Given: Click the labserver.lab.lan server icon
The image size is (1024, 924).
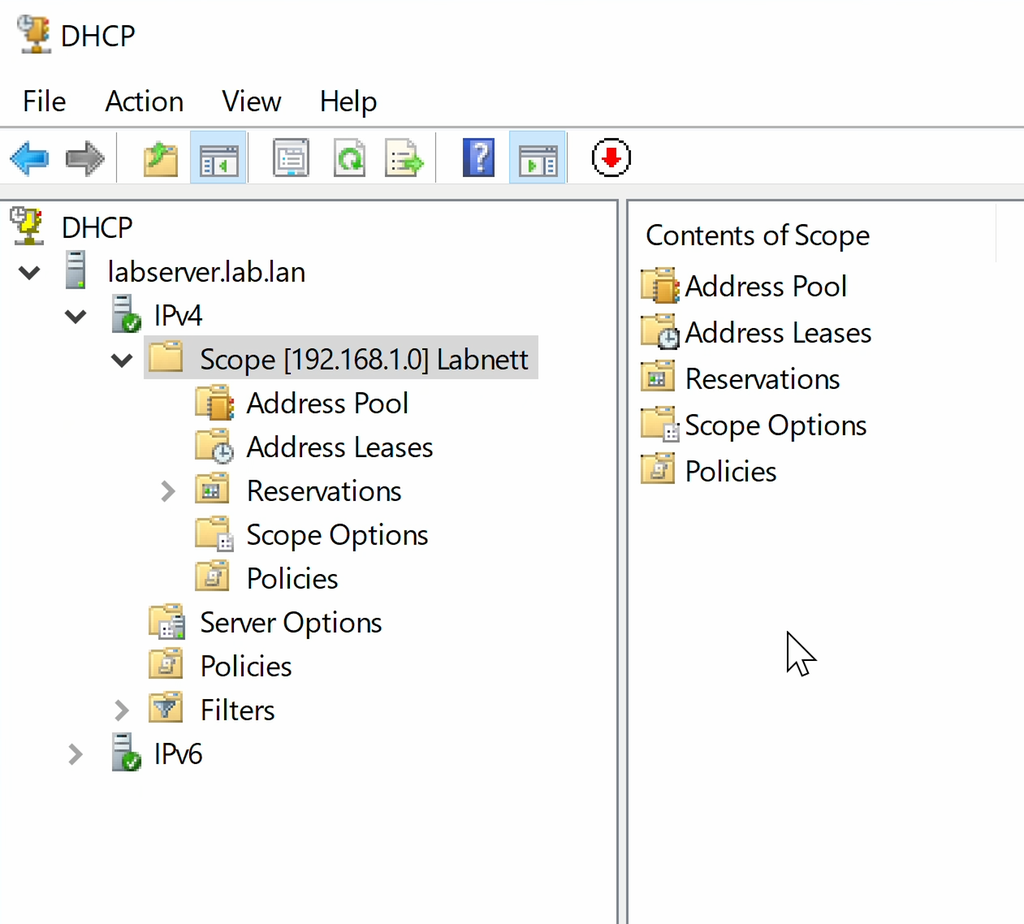Looking at the screenshot, I should pyautogui.click(x=76, y=270).
